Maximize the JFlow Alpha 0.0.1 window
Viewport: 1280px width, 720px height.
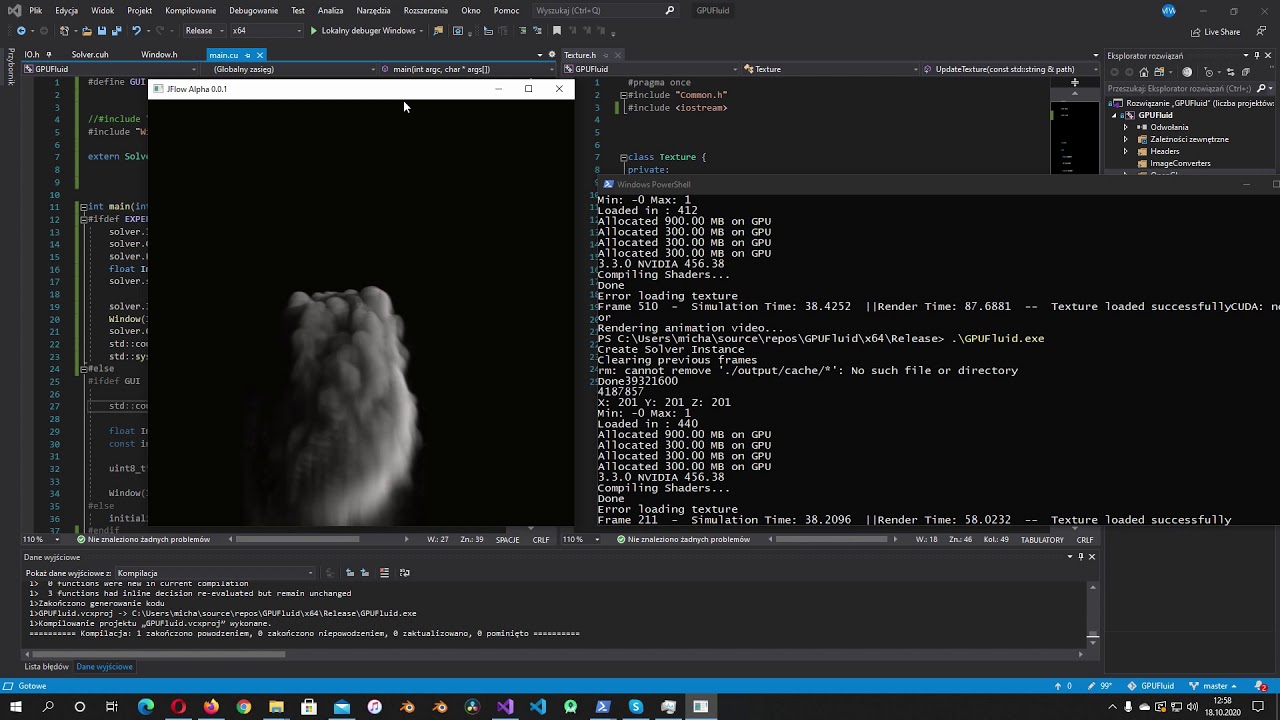[528, 89]
